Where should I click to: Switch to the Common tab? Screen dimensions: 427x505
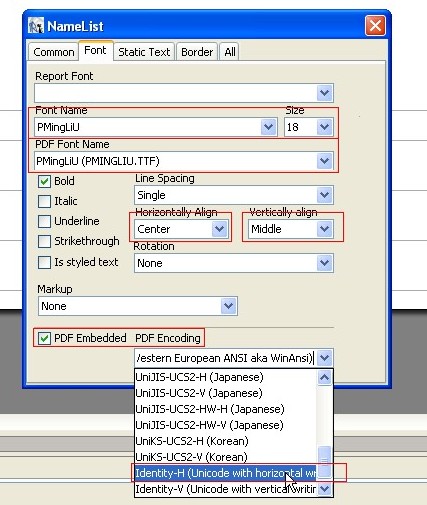tap(54, 52)
